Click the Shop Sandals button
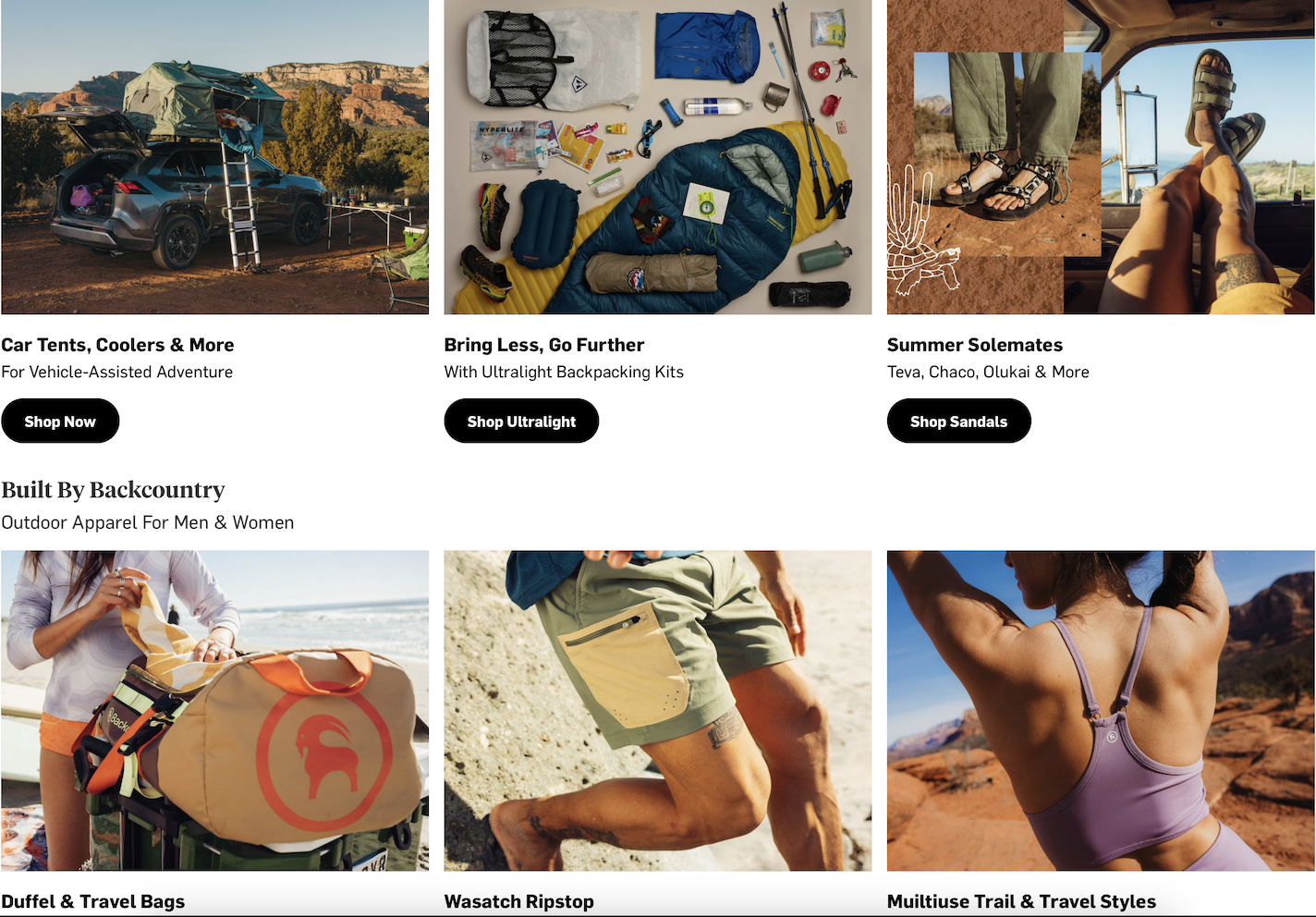1316x917 pixels. tap(958, 421)
